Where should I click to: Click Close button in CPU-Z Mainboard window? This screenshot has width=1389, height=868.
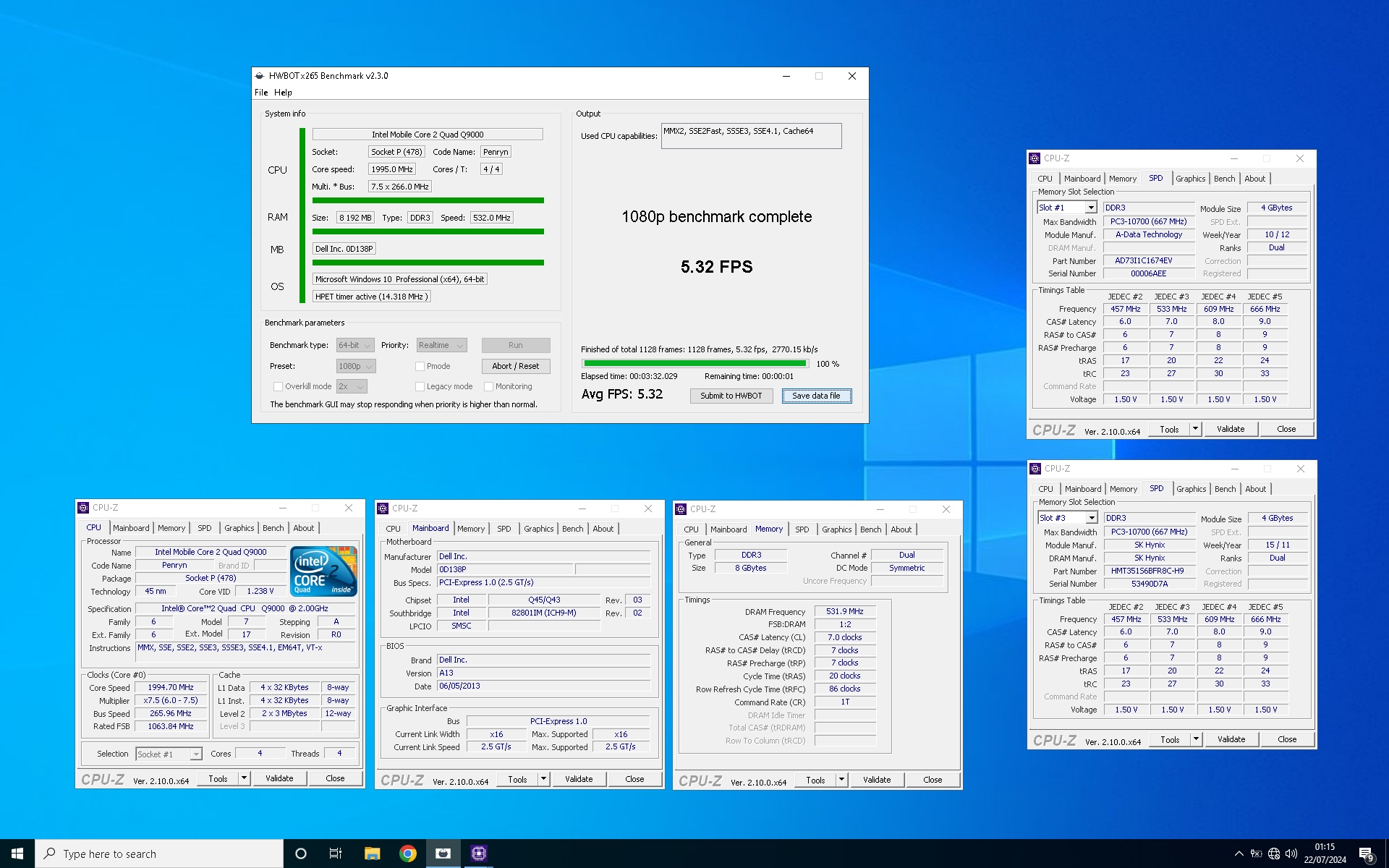click(x=634, y=780)
